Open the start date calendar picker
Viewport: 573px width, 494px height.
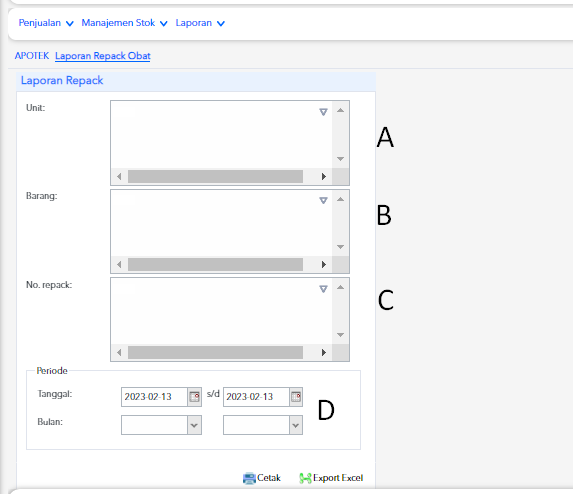click(x=194, y=397)
